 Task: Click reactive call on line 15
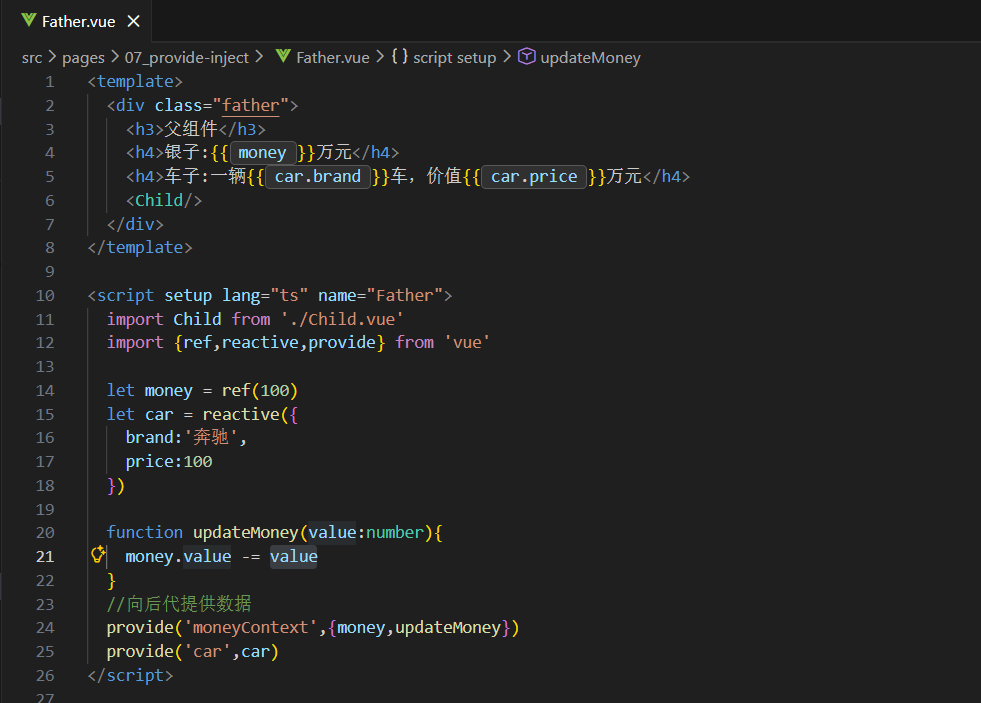241,414
